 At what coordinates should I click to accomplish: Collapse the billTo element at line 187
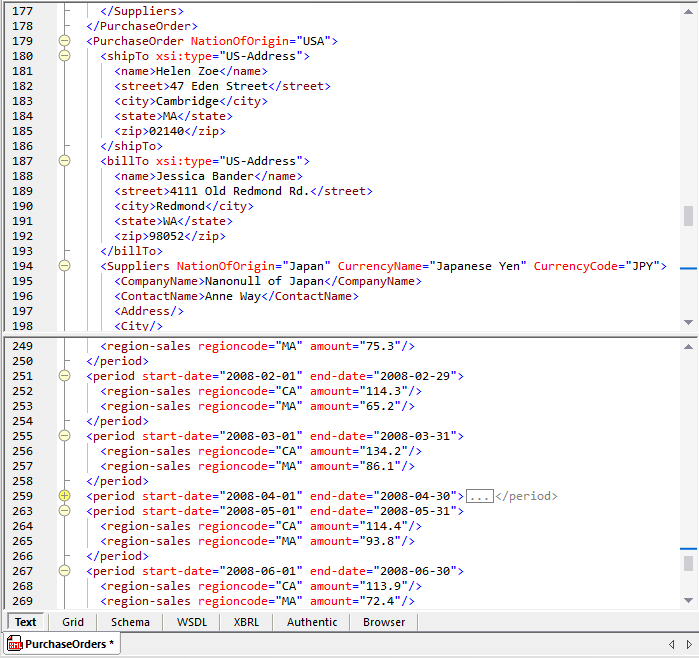[x=65, y=161]
